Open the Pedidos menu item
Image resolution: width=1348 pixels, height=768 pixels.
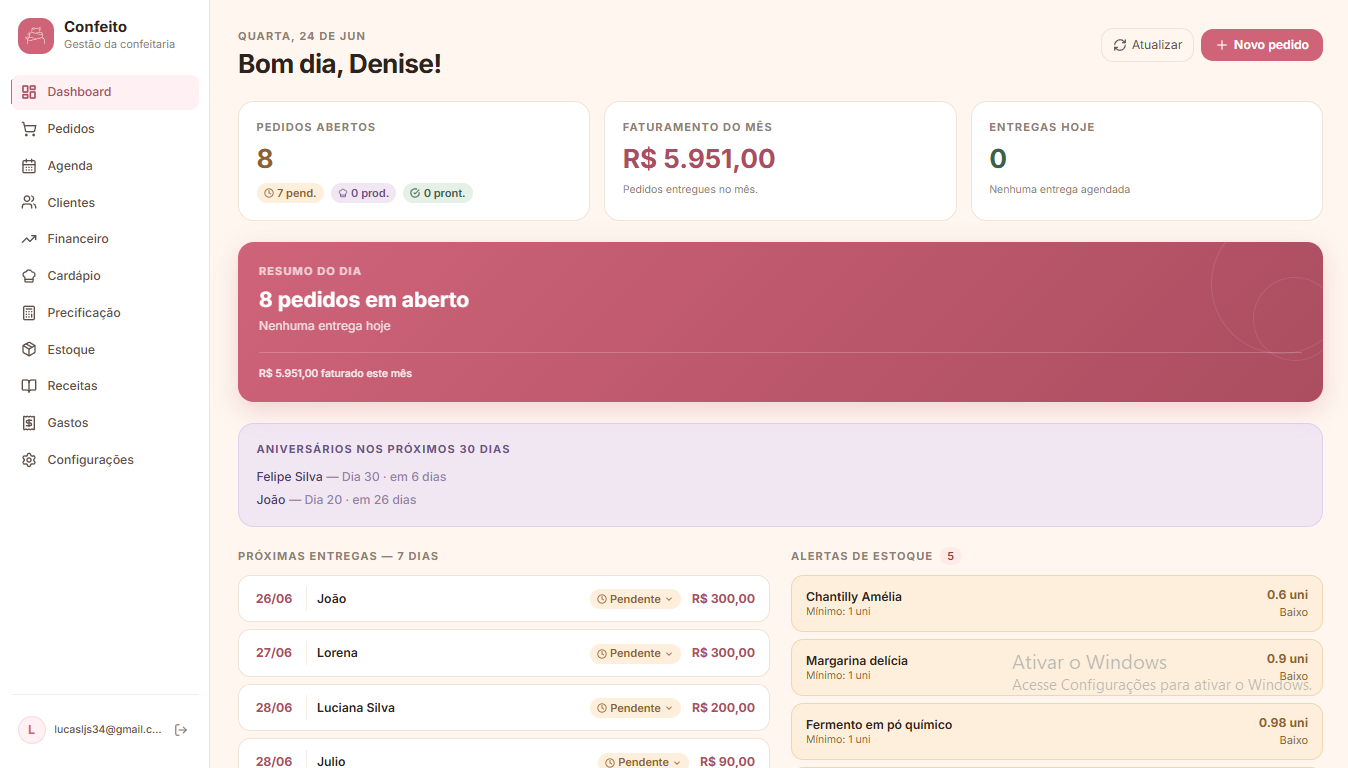coord(105,129)
